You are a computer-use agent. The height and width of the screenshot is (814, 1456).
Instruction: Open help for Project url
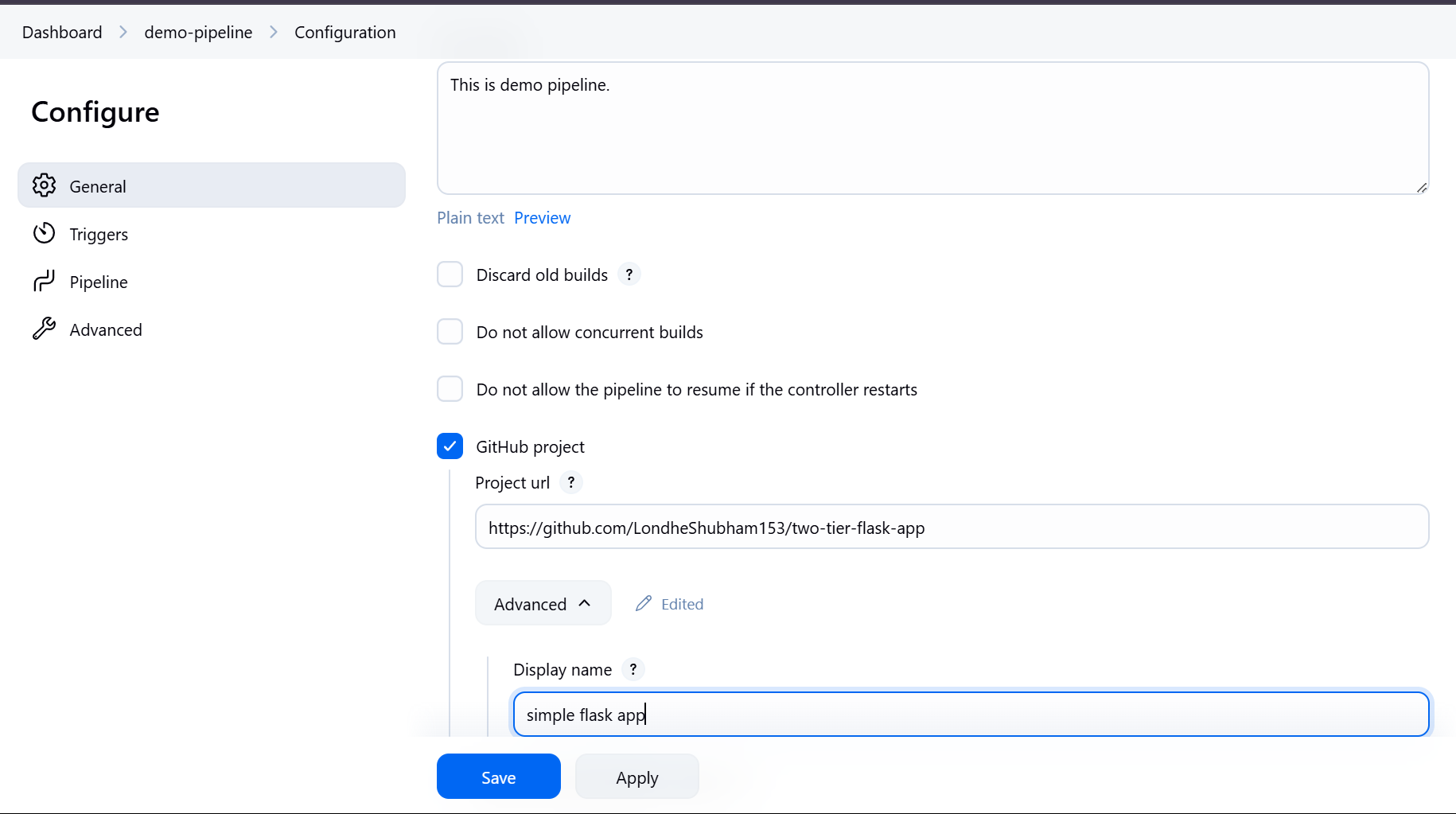(x=571, y=482)
